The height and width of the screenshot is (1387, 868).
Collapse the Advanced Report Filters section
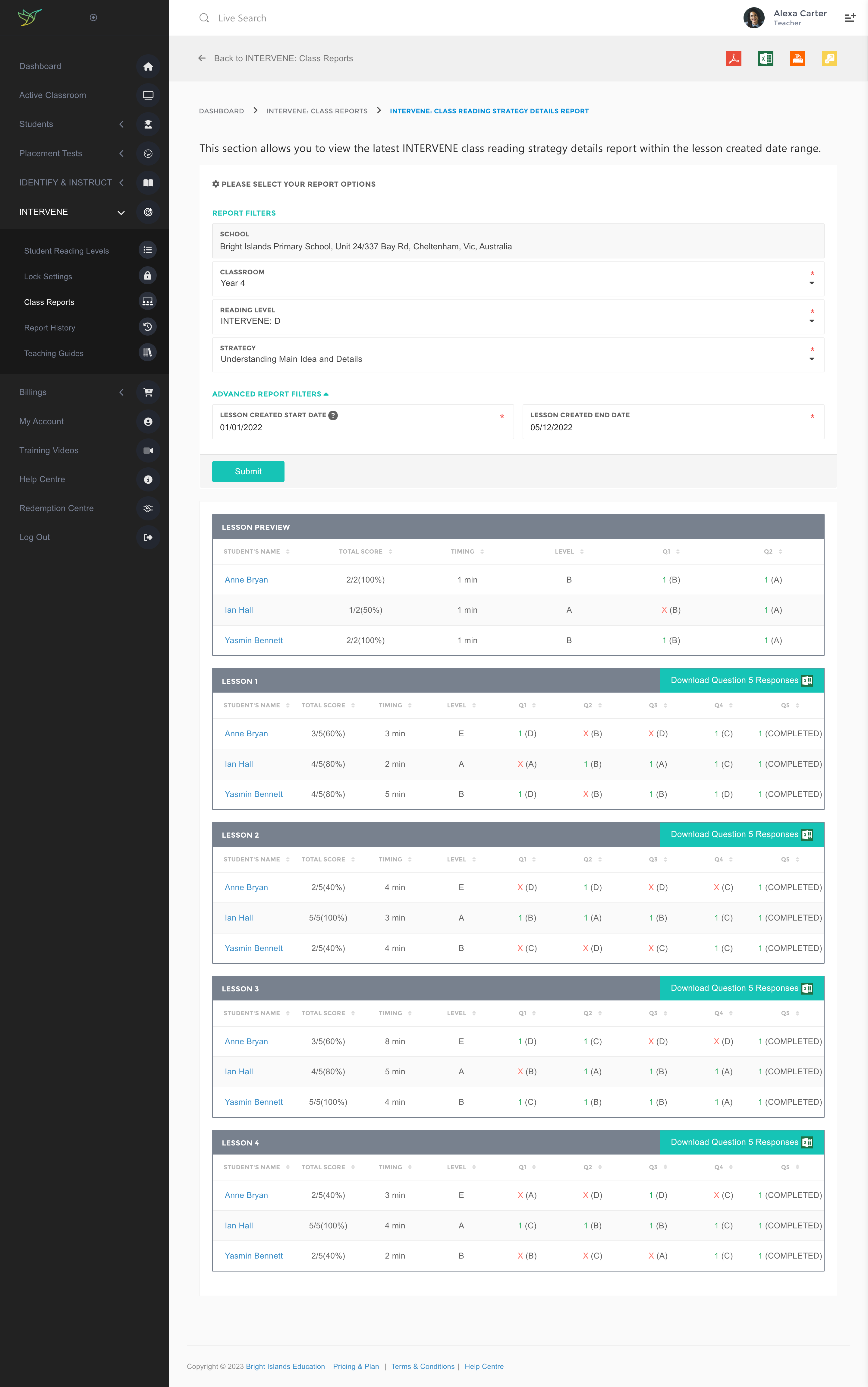point(270,394)
